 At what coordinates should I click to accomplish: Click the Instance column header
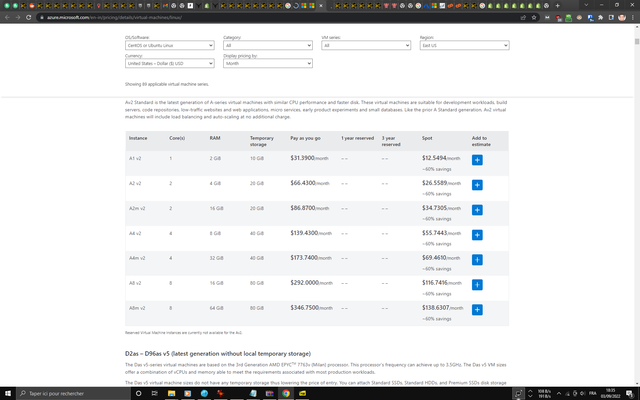[138, 138]
